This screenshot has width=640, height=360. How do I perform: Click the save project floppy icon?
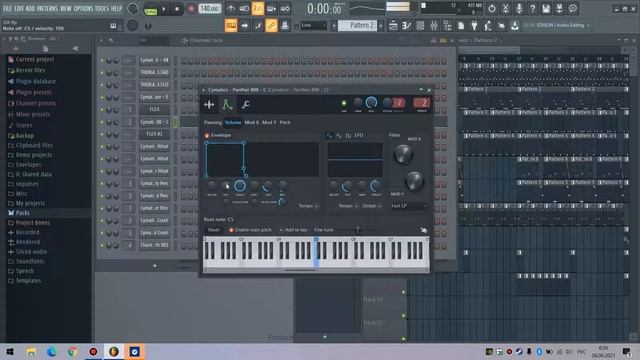[x=546, y=8]
